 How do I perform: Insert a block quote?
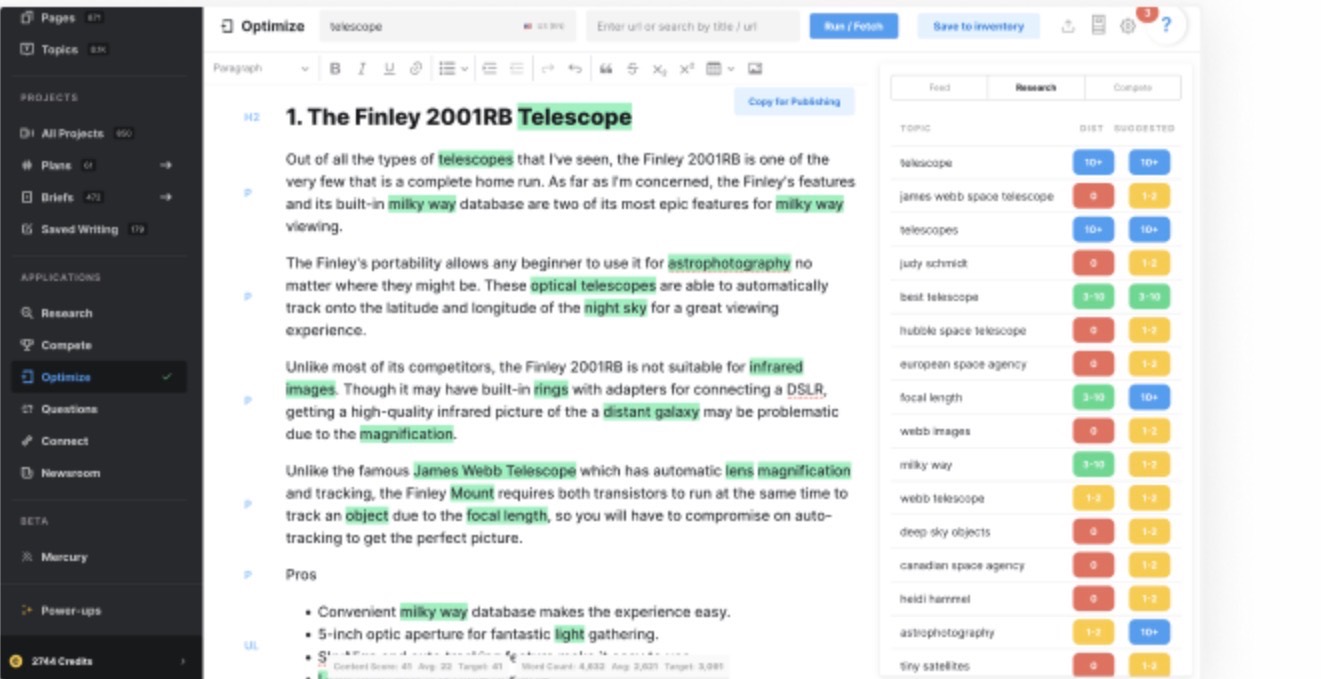[x=605, y=69]
